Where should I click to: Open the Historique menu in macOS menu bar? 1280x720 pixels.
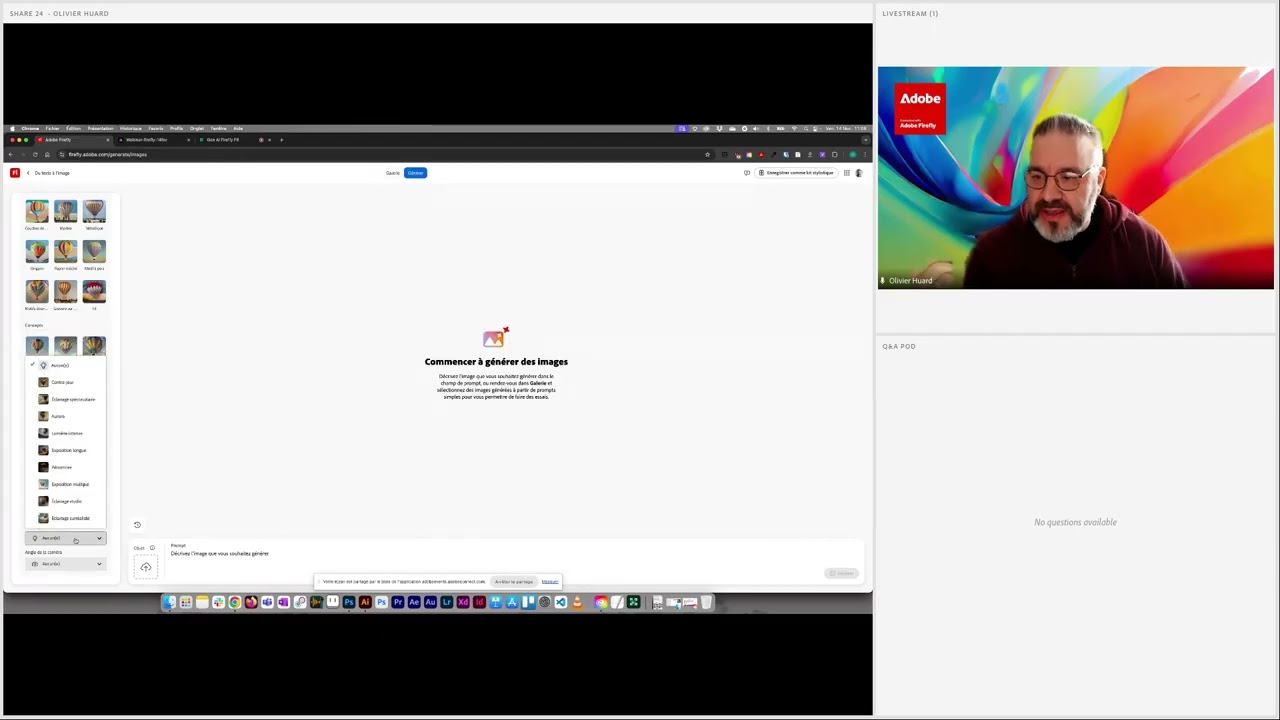coord(131,128)
